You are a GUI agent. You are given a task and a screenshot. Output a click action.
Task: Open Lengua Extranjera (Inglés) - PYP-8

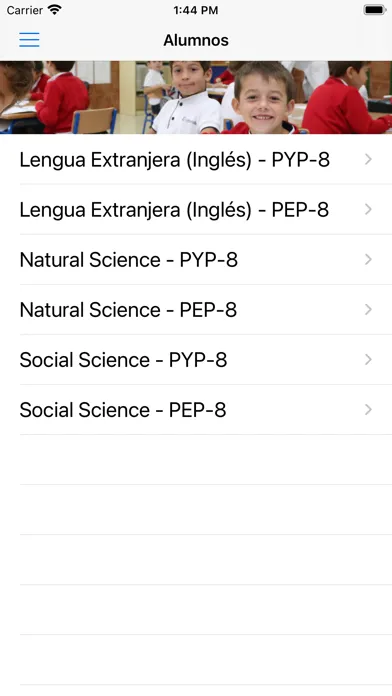[196, 159]
